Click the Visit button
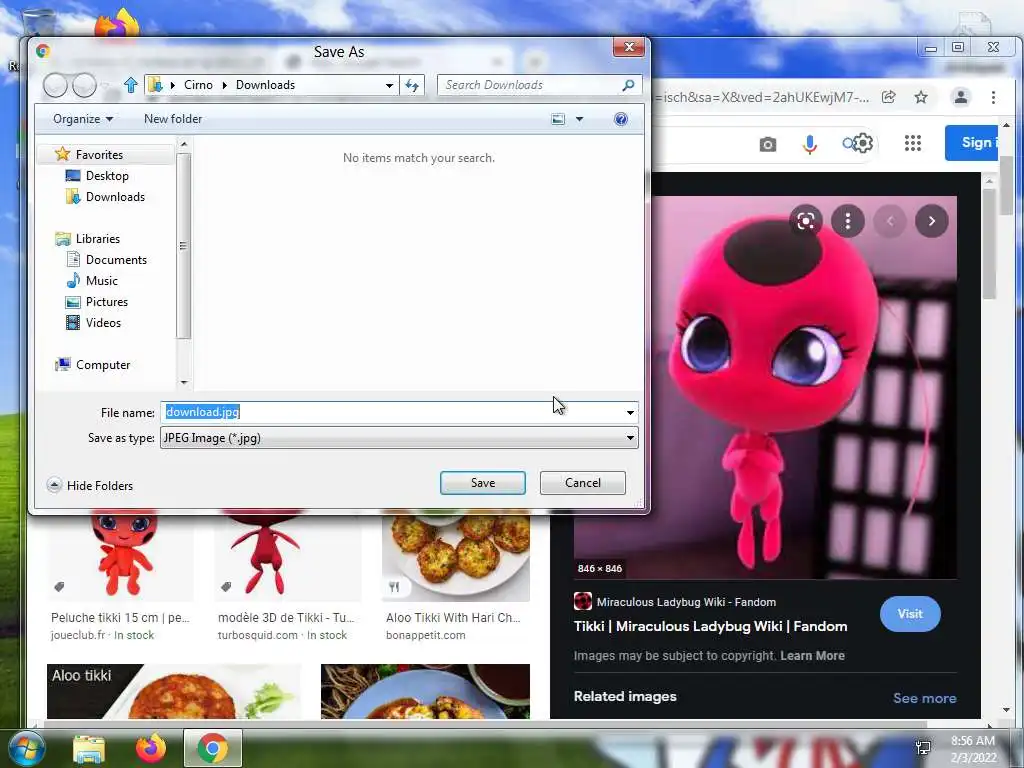This screenshot has width=1024, height=768. pos(910,614)
